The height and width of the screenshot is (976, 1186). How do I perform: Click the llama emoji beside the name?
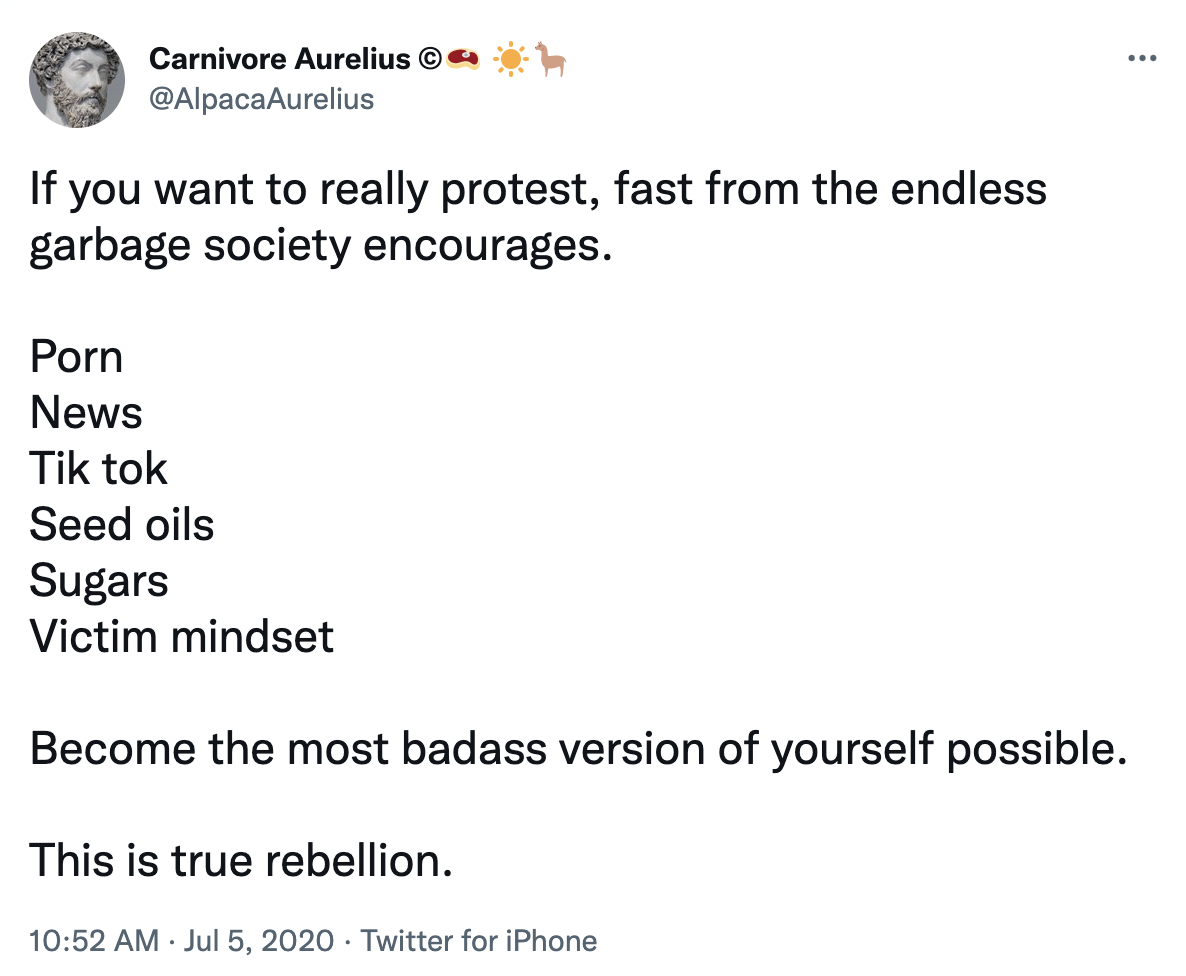pyautogui.click(x=552, y=60)
